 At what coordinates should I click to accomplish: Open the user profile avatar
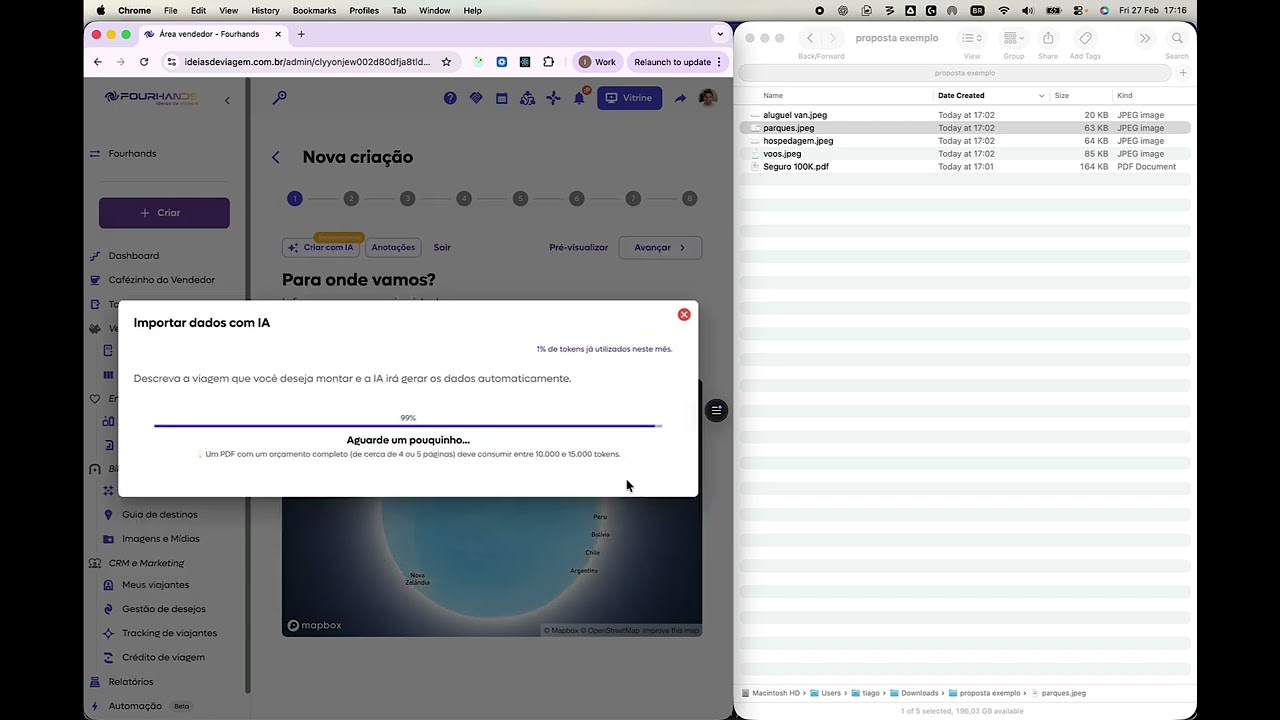tap(707, 98)
